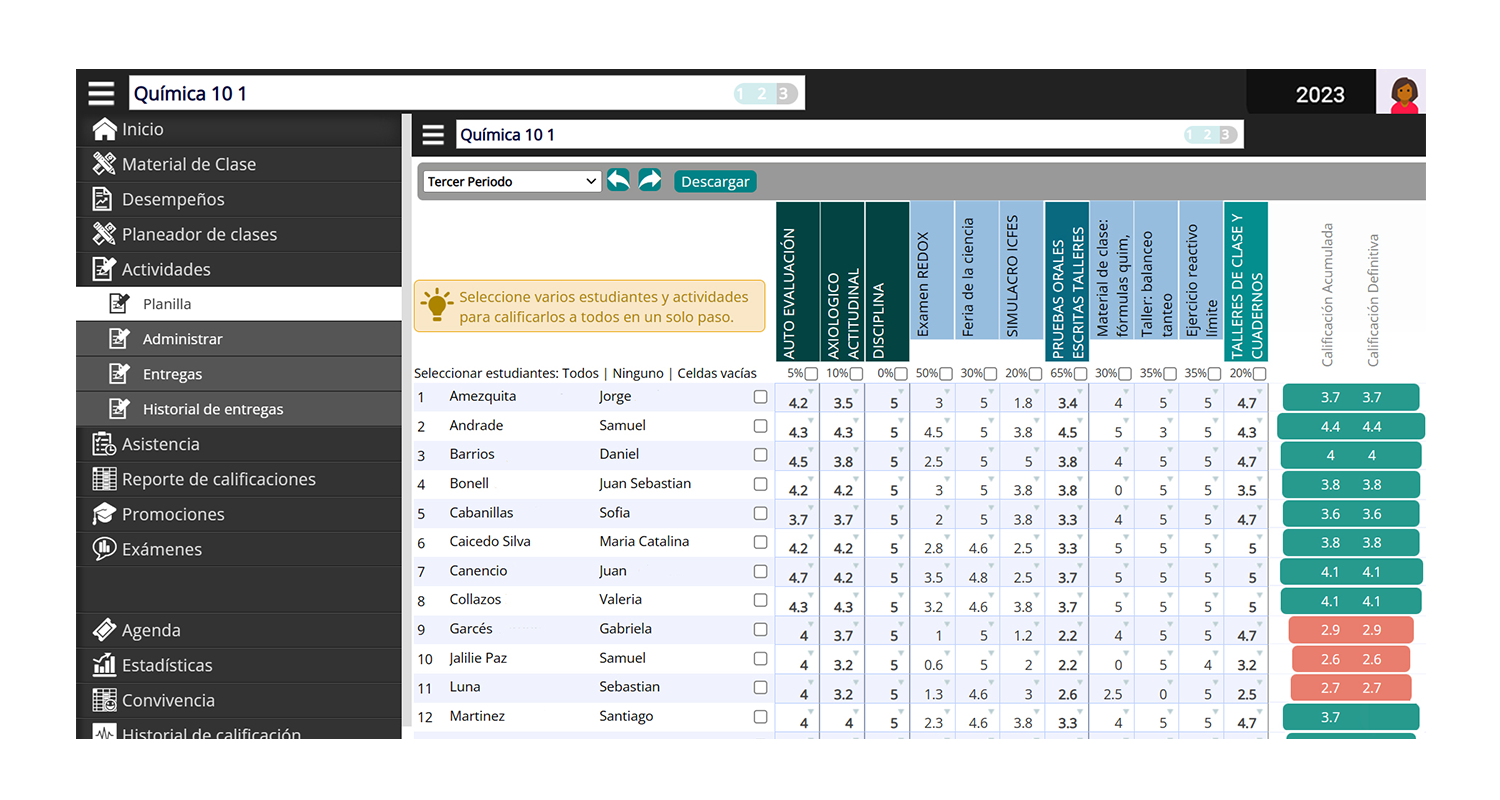
Task: Expand the Actividades sidebar section
Action: pos(166,269)
